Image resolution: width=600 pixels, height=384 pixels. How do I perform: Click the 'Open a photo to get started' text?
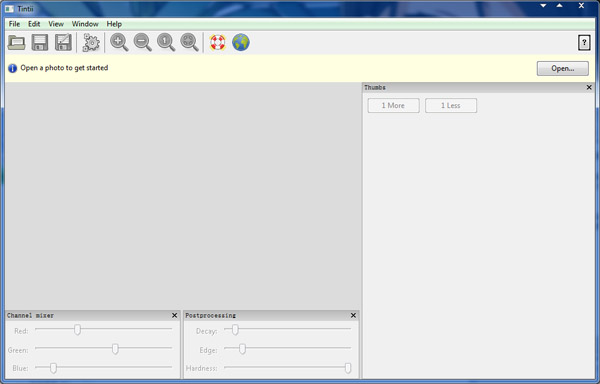click(x=64, y=68)
